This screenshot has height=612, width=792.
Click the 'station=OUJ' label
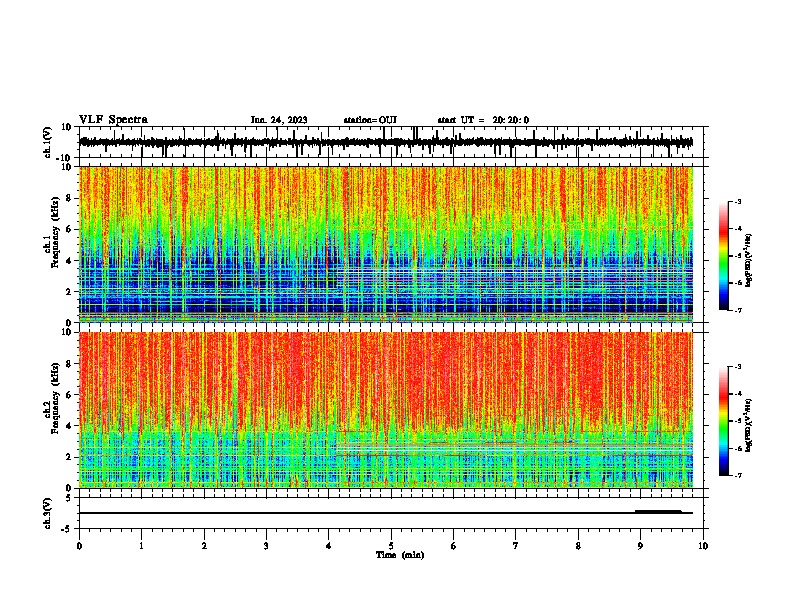pos(370,120)
